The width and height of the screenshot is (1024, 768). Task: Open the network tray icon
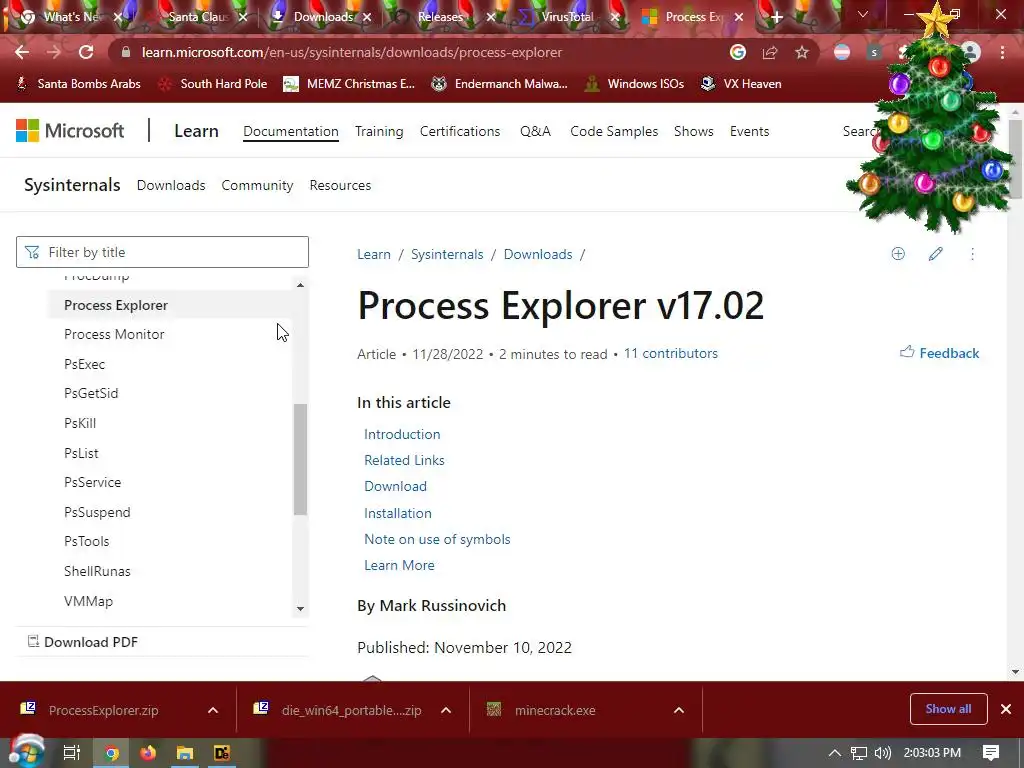[x=859, y=753]
